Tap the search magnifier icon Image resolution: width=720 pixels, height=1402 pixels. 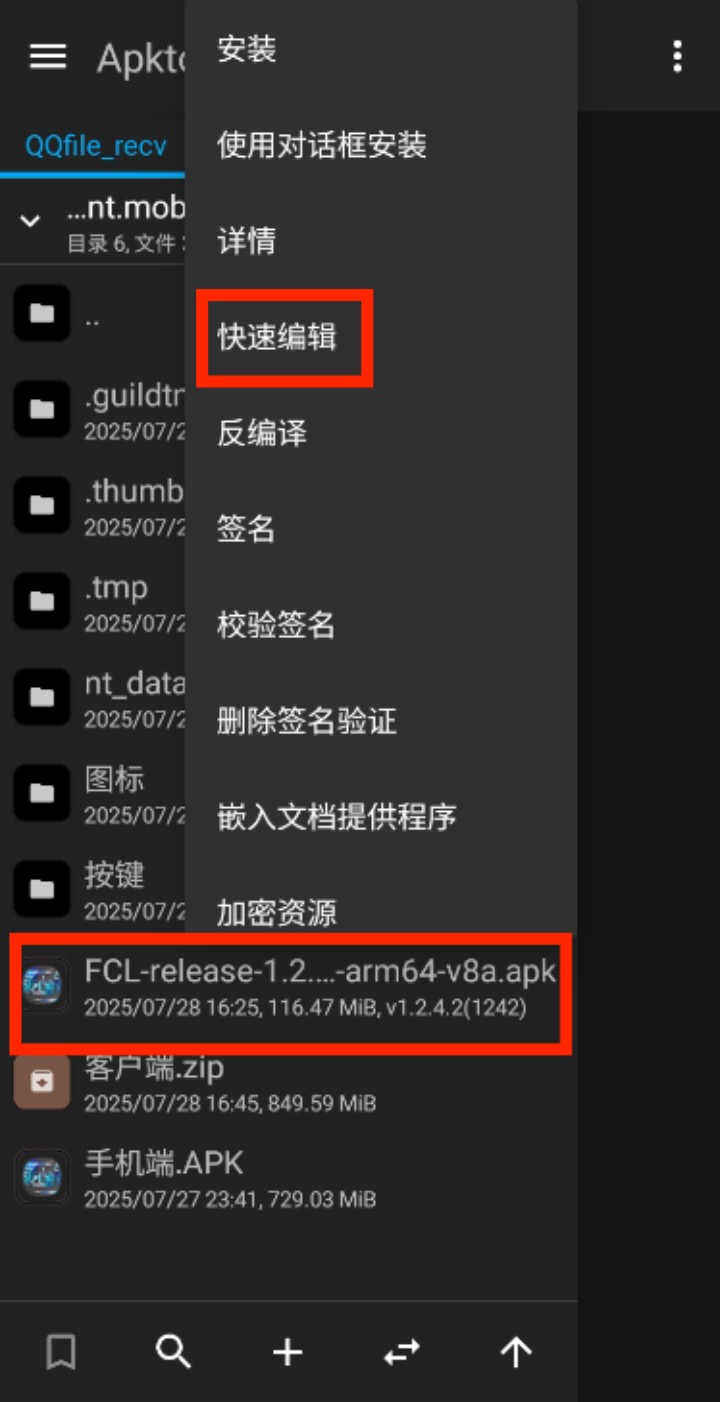point(174,1352)
